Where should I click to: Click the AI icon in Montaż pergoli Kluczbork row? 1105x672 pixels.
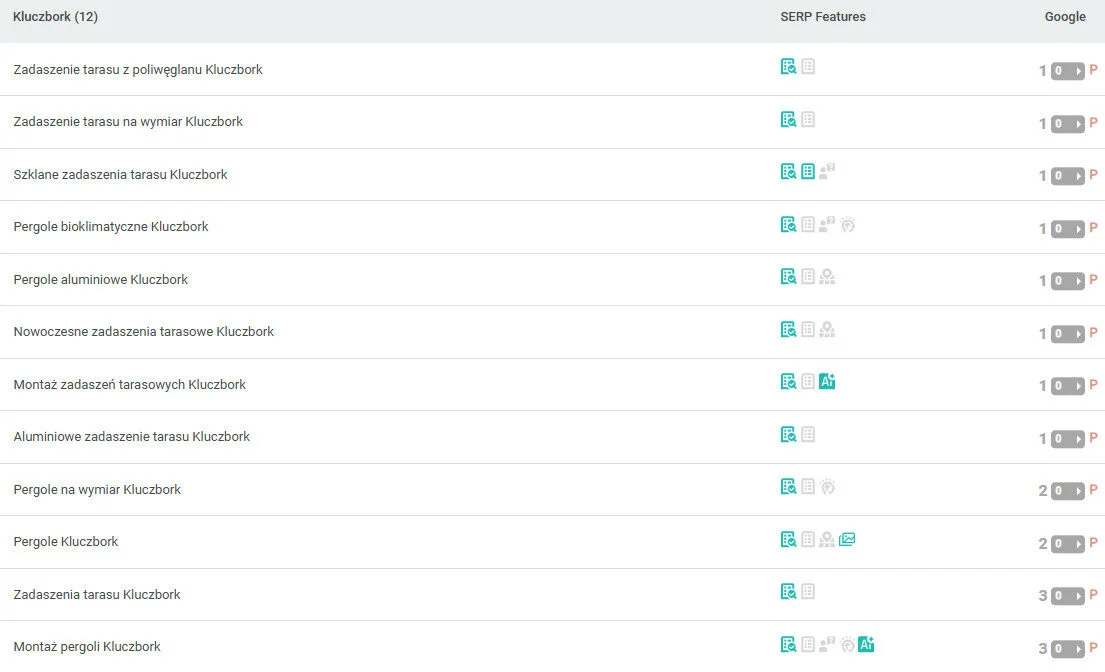(x=866, y=644)
